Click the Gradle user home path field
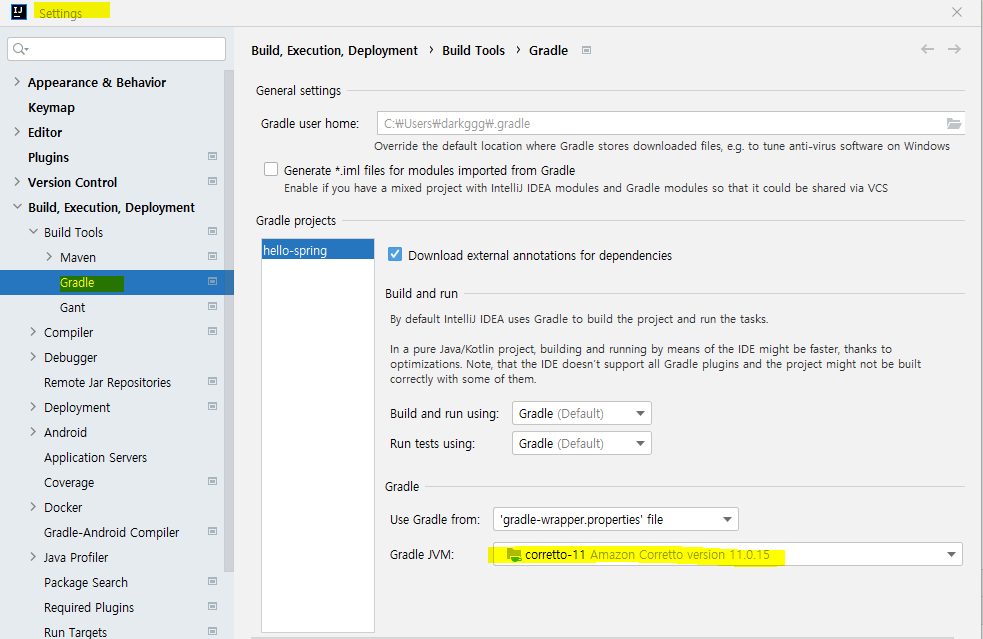The height and width of the screenshot is (639, 983). 650,123
